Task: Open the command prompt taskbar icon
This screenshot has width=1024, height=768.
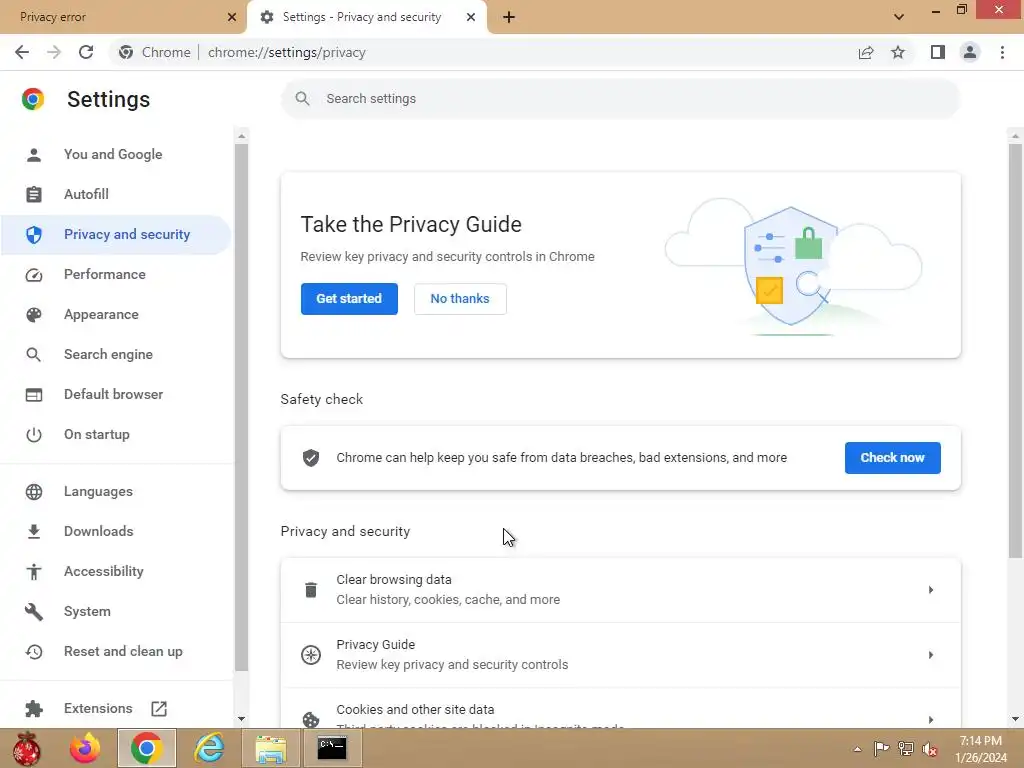Action: 332,748
